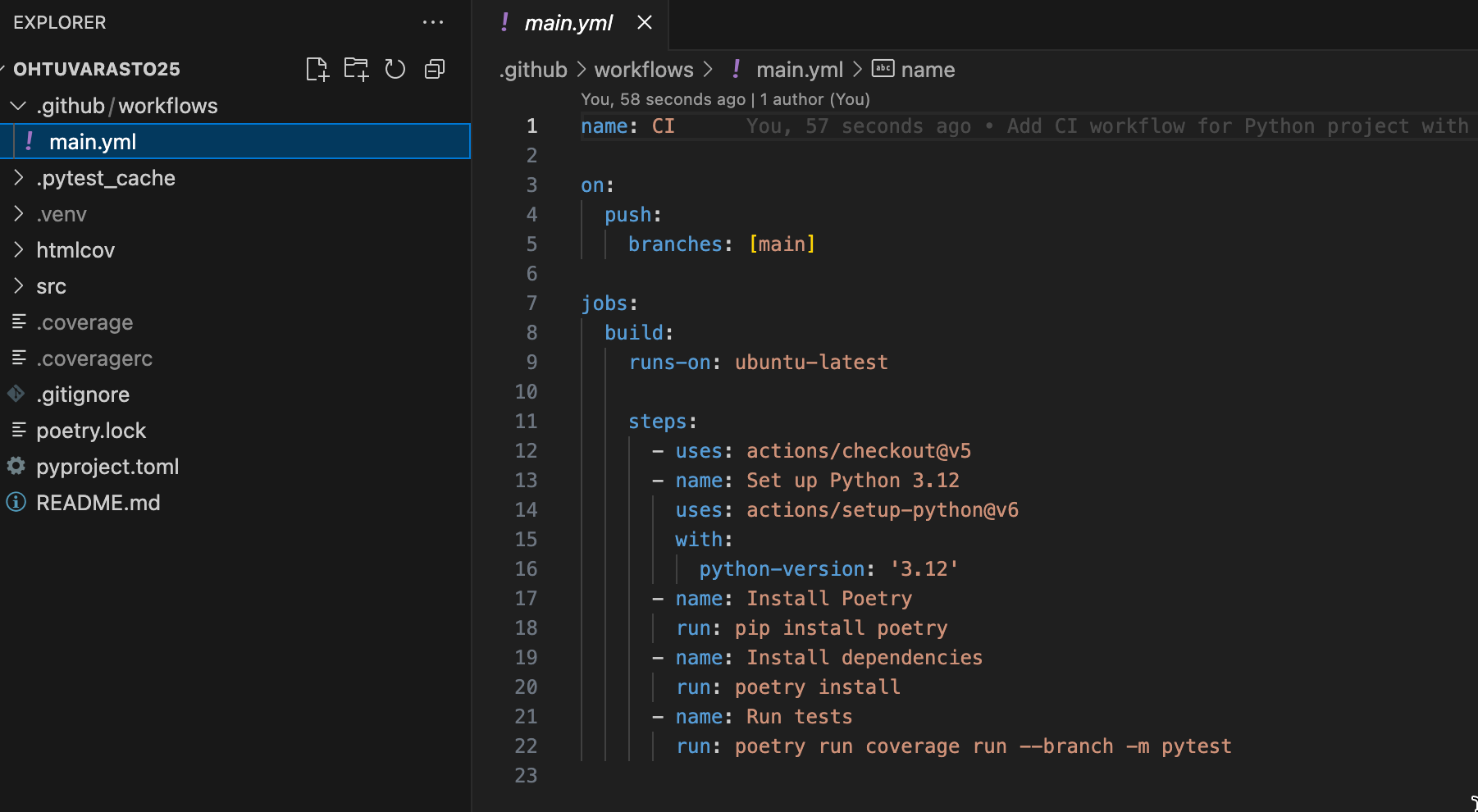Click the symbol icon beside name breadcrumb
This screenshot has height=812, width=1478.
(883, 69)
